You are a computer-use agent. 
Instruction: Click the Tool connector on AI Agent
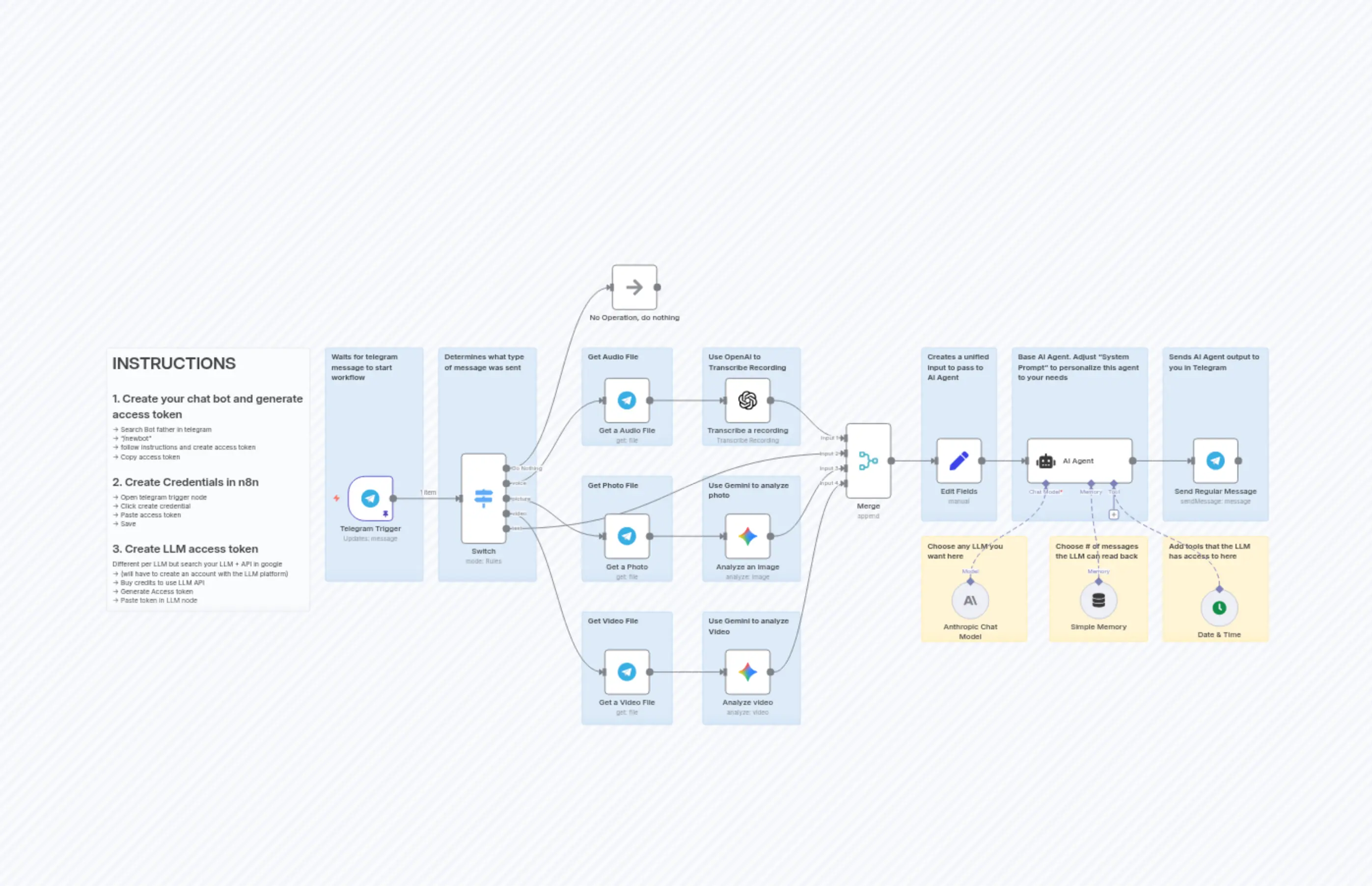point(1114,483)
